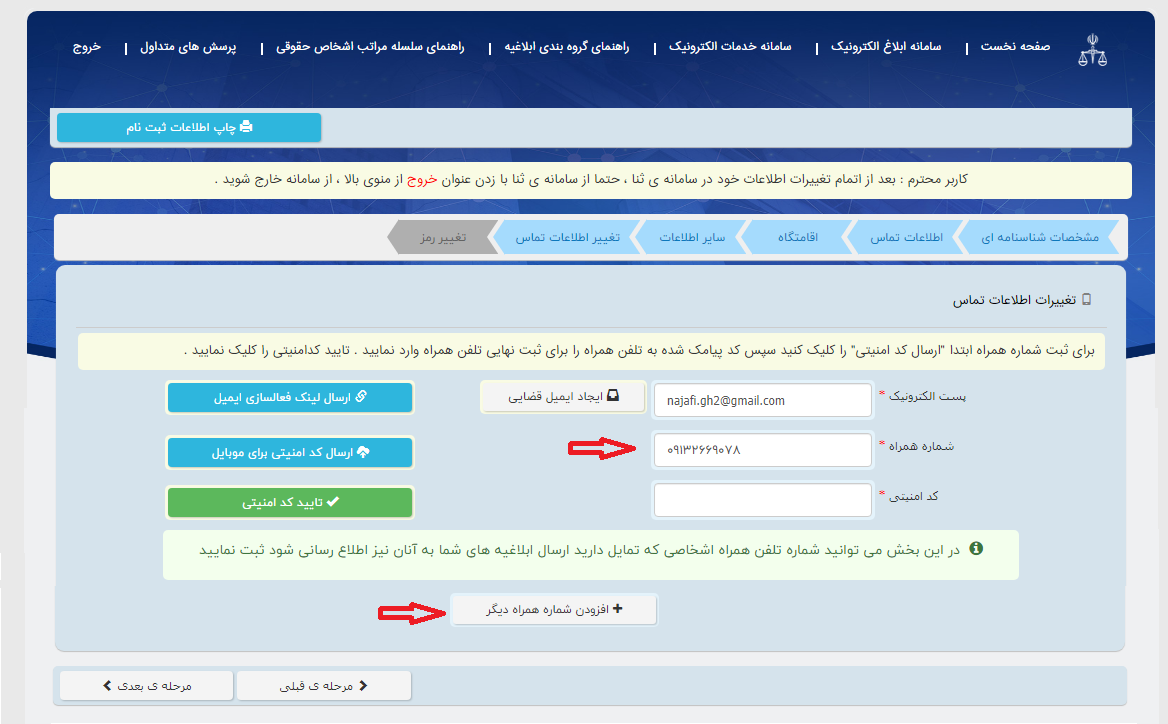Click the red خروج word in notice

[x=422, y=179]
